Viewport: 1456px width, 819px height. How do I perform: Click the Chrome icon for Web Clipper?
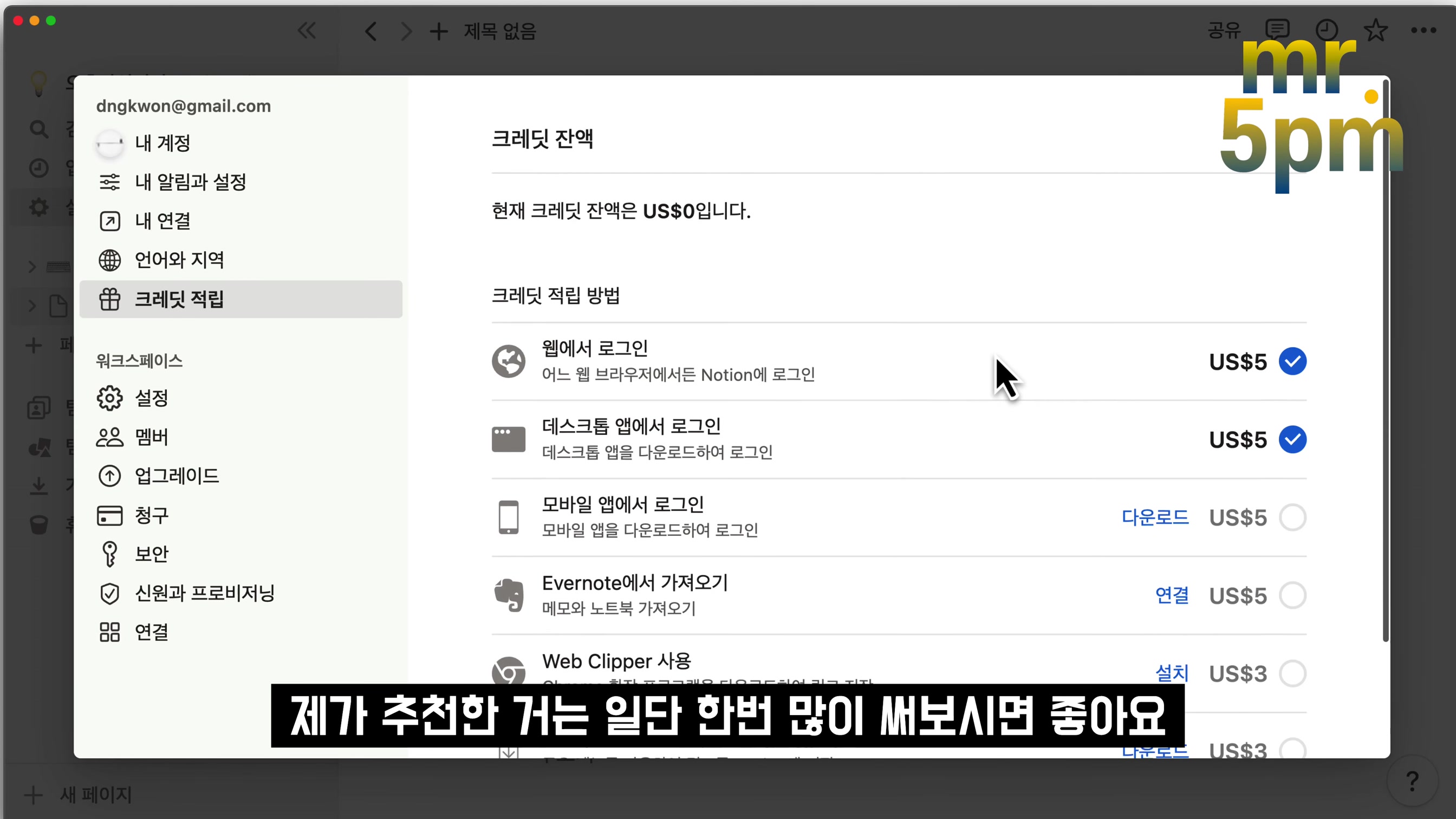point(508,672)
